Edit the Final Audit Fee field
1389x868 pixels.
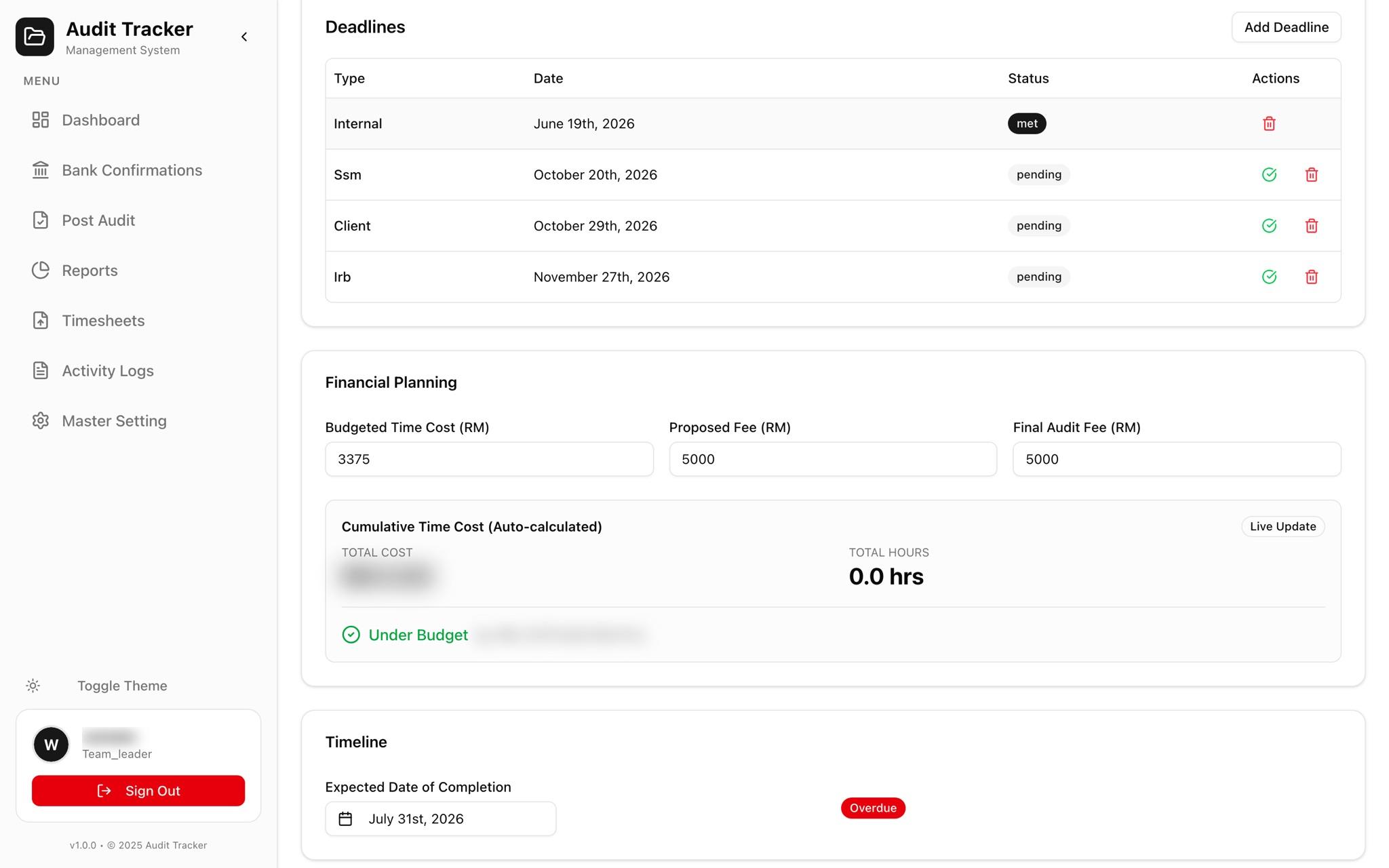coord(1177,459)
